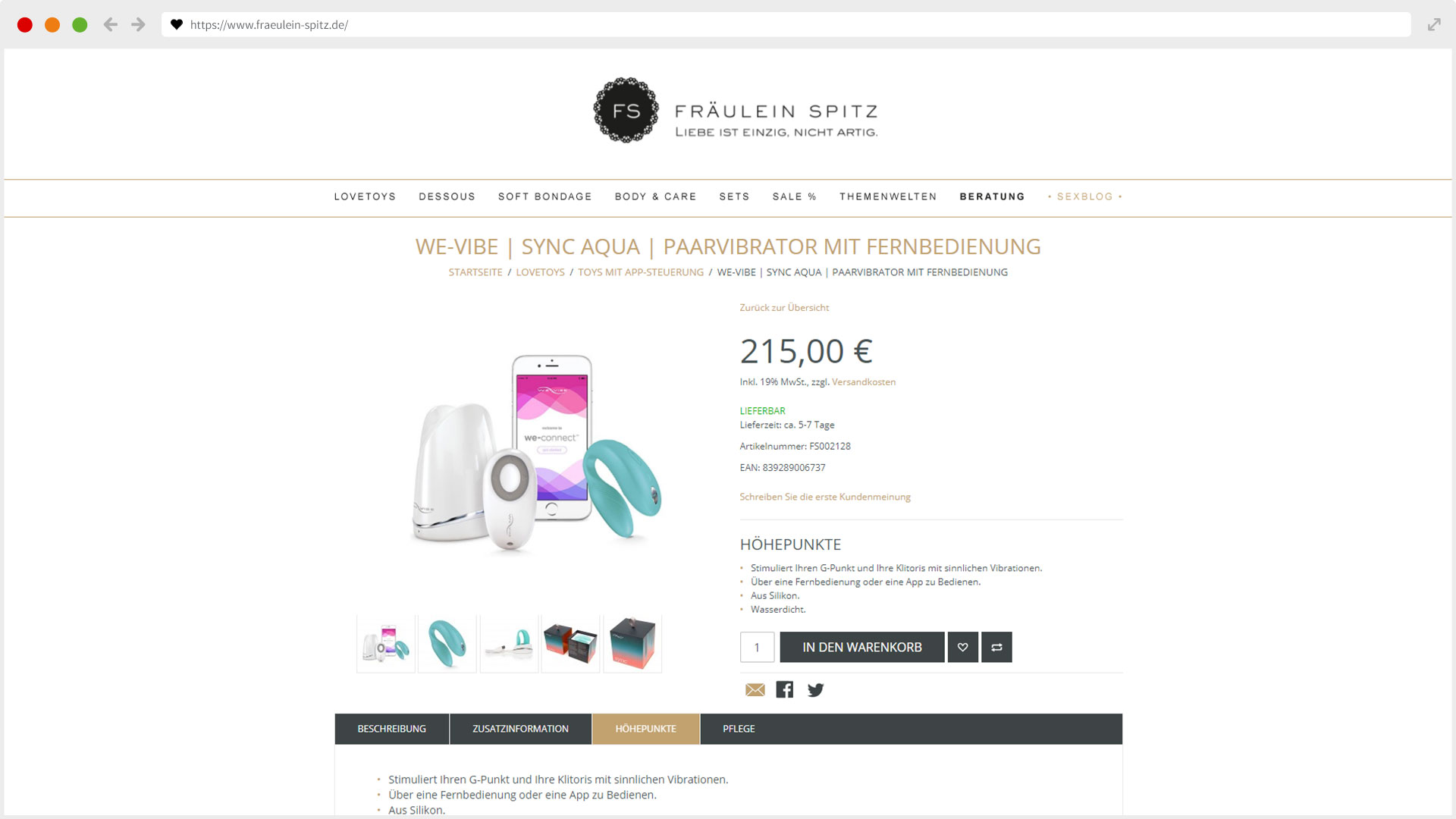The height and width of the screenshot is (819, 1456).
Task: Open the Pflege tab
Action: [739, 729]
